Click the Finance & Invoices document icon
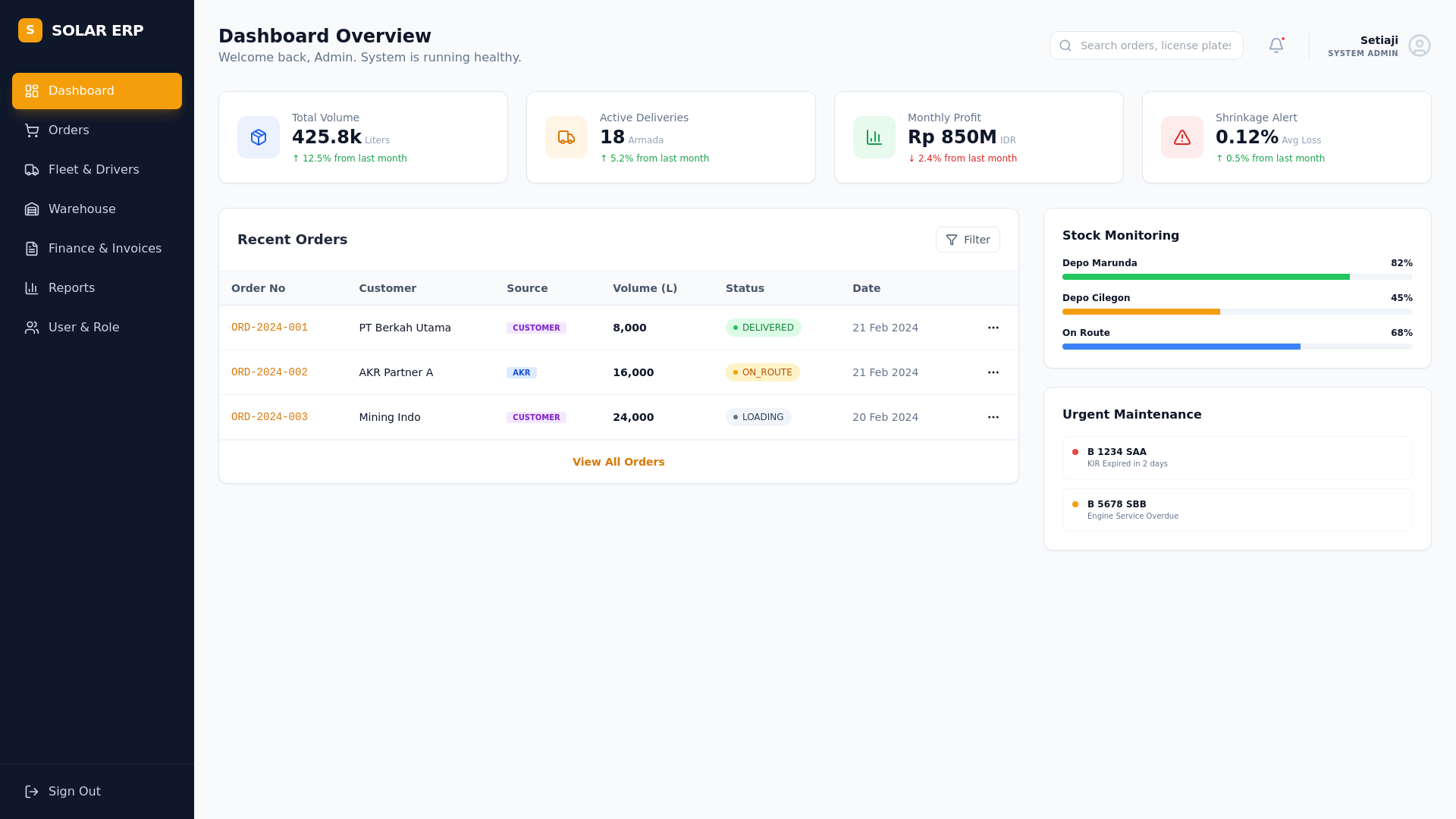The height and width of the screenshot is (819, 1456). coord(32,249)
